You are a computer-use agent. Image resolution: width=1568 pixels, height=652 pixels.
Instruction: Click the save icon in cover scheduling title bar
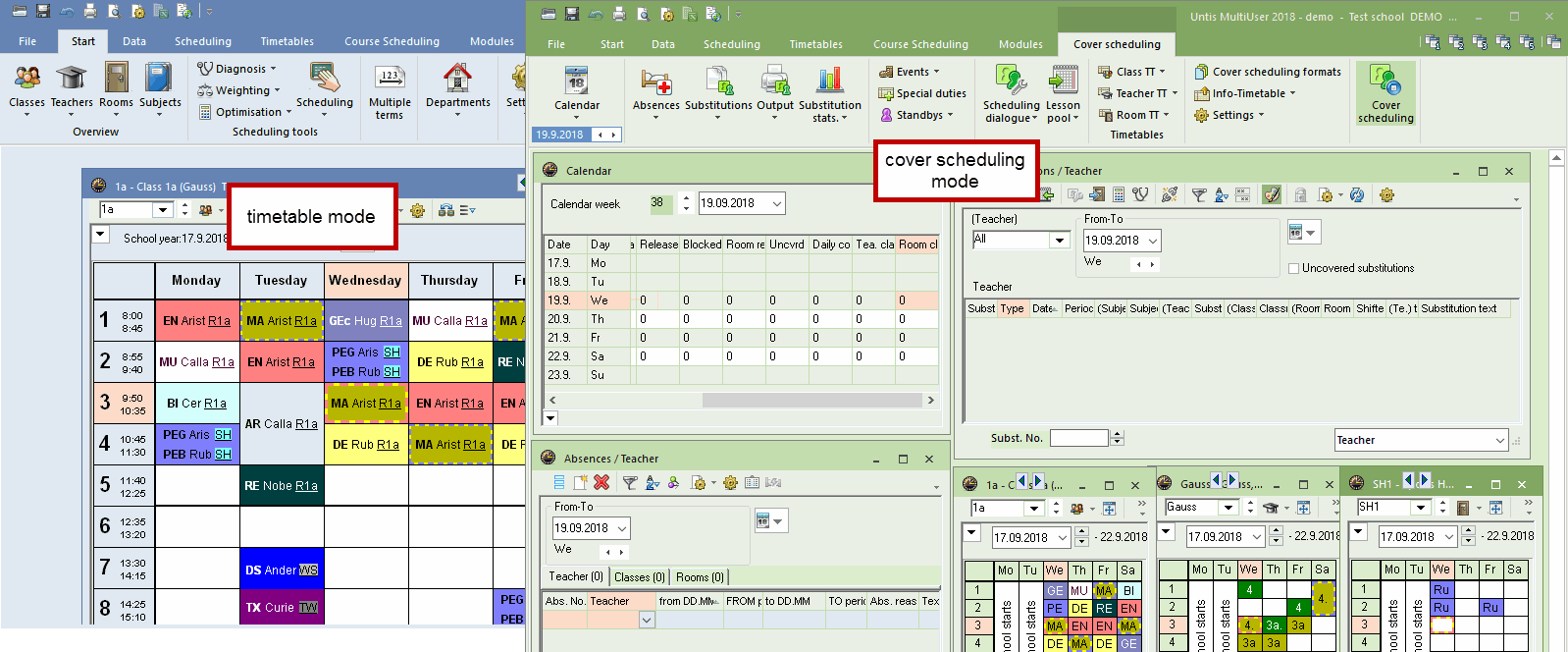pos(572,14)
